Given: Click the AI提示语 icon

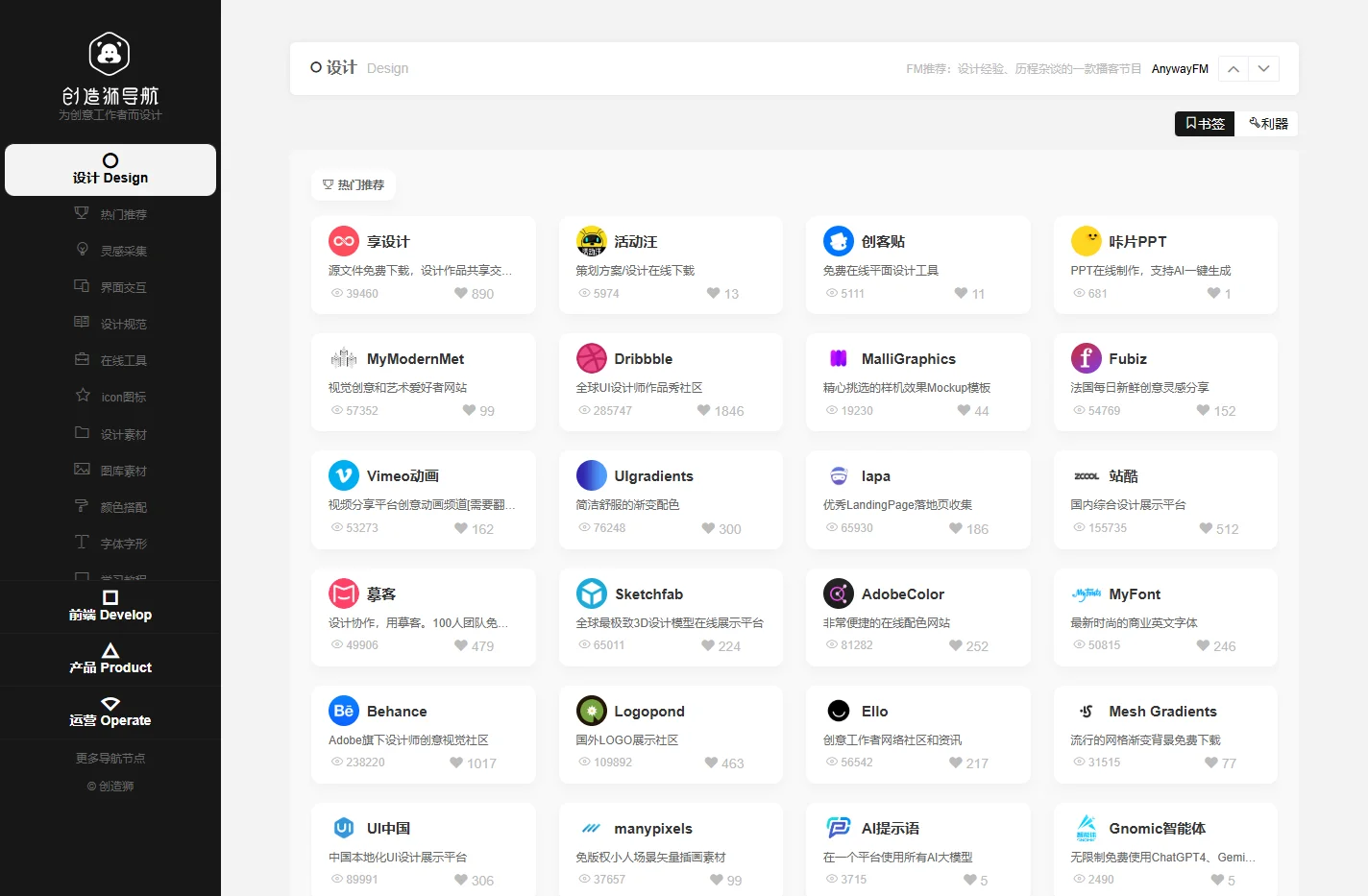Looking at the screenshot, I should pos(839,828).
